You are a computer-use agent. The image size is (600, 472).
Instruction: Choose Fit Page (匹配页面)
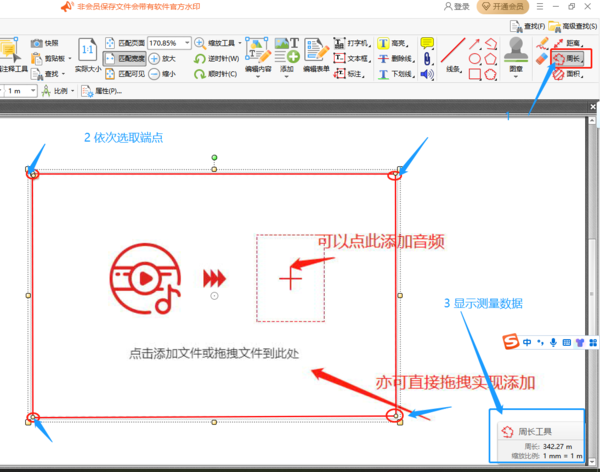tap(125, 43)
